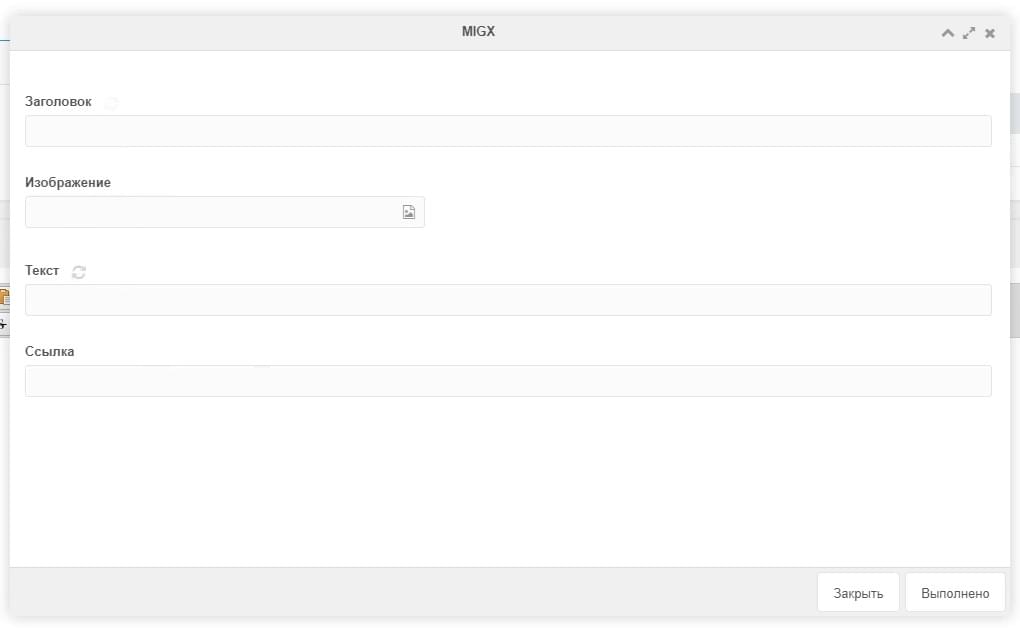The height and width of the screenshot is (633, 1020).
Task: Open the image file browser icon
Action: pyautogui.click(x=409, y=212)
